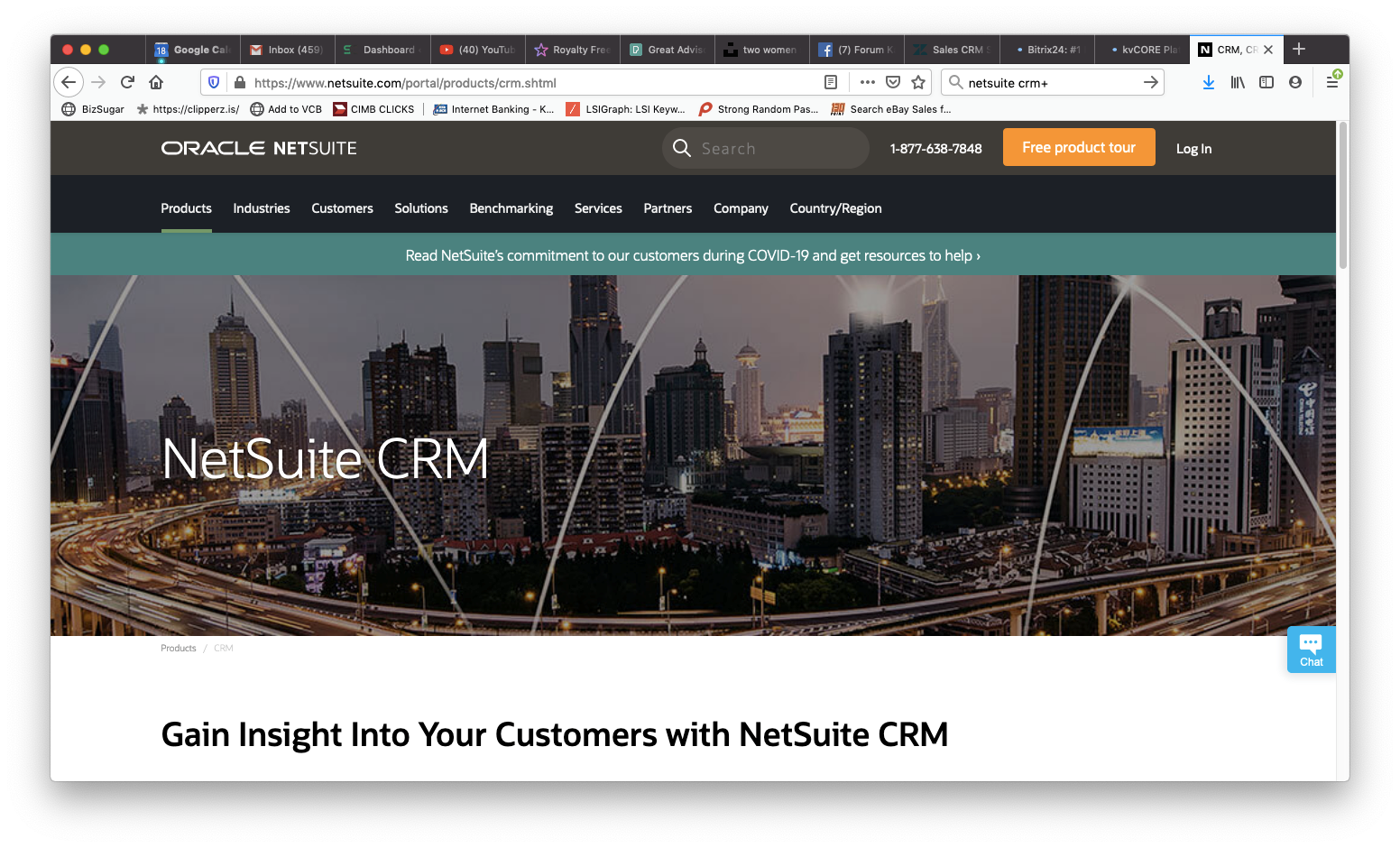The image size is (1400, 848).
Task: Open the Partners menu
Action: tap(668, 208)
